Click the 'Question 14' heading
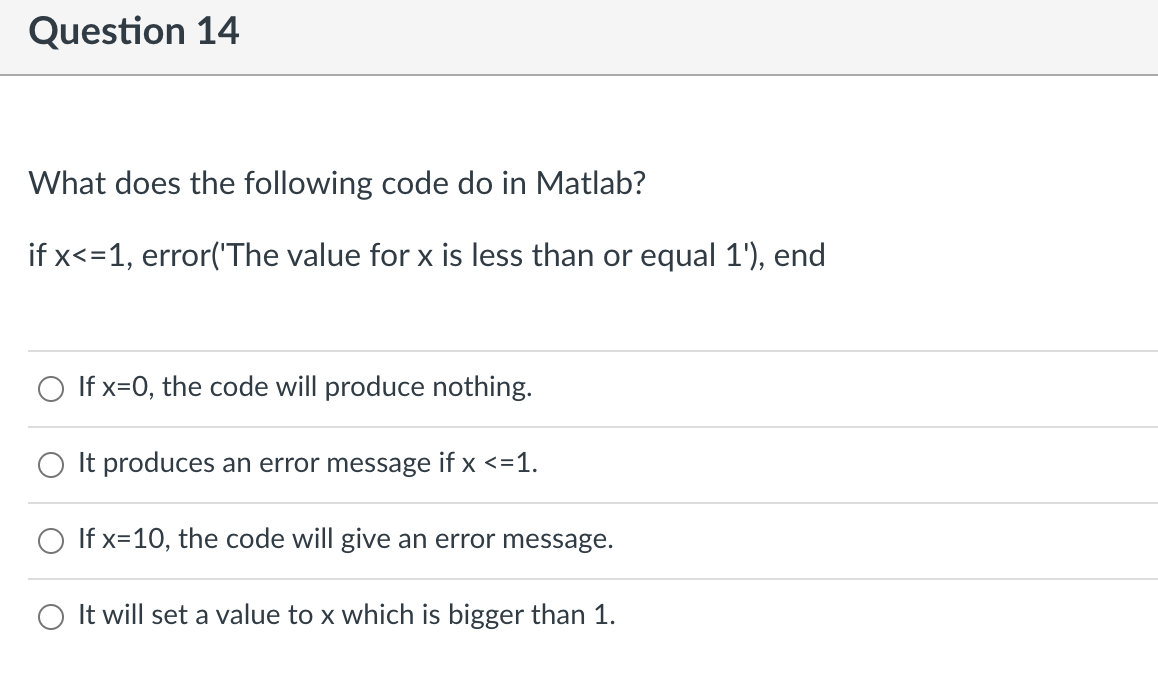 pos(134,32)
